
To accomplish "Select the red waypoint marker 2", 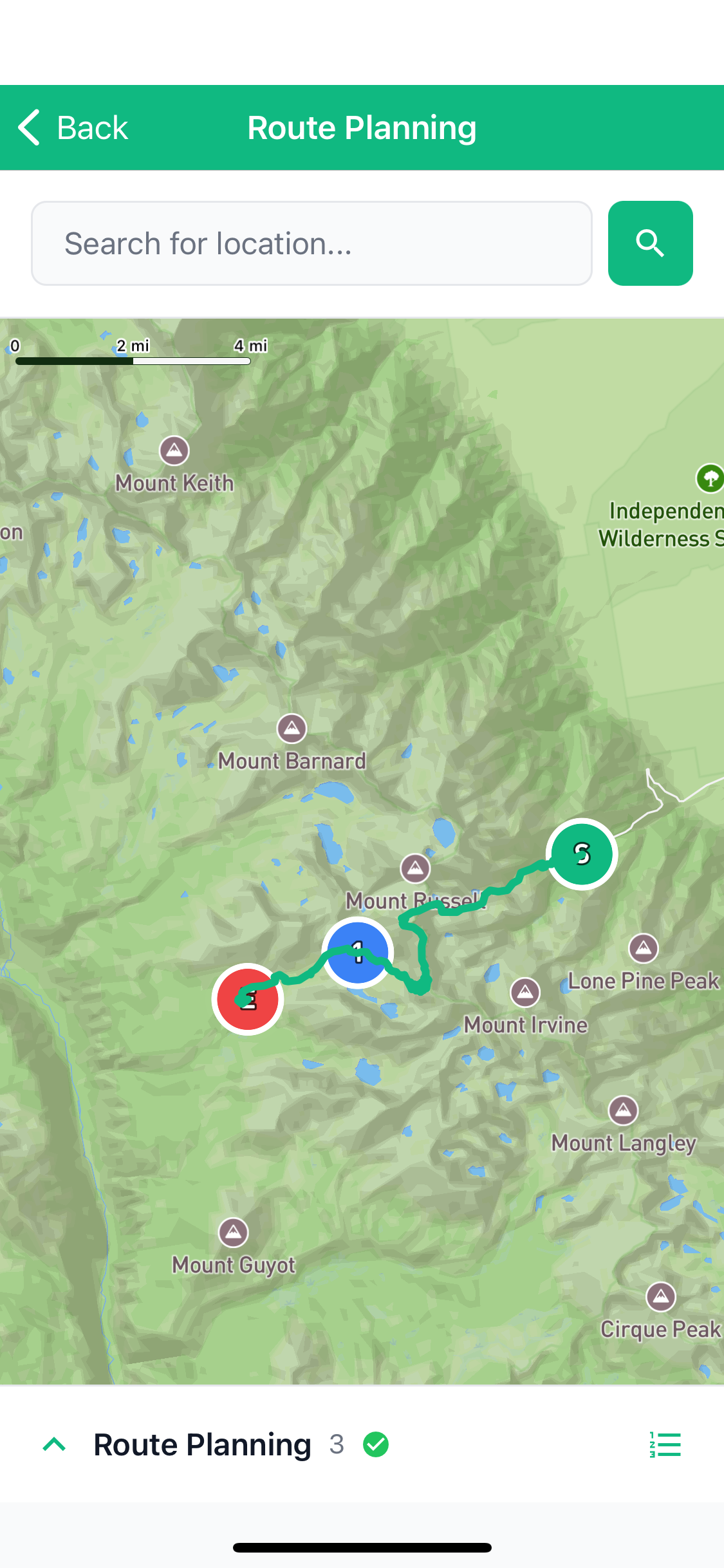I will [x=248, y=999].
